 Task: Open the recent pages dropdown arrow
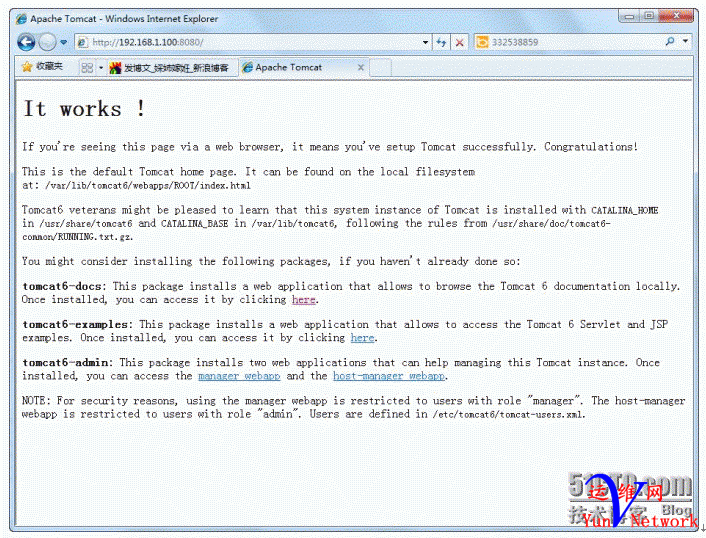[x=63, y=42]
